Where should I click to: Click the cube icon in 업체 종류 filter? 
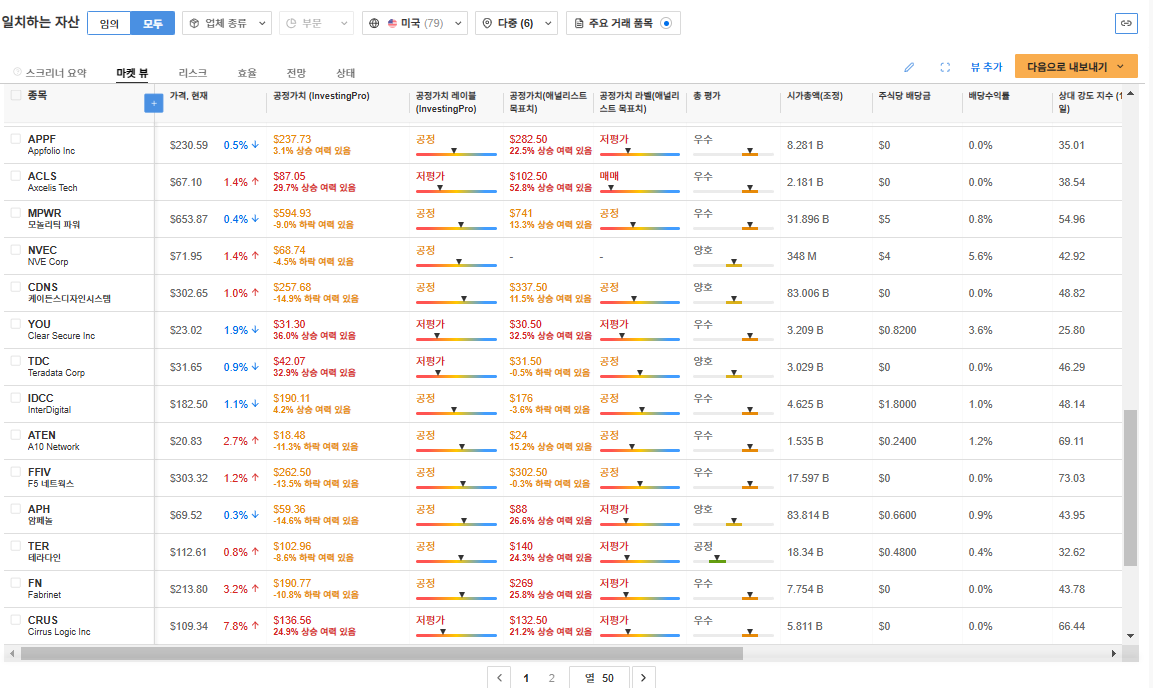[x=194, y=24]
